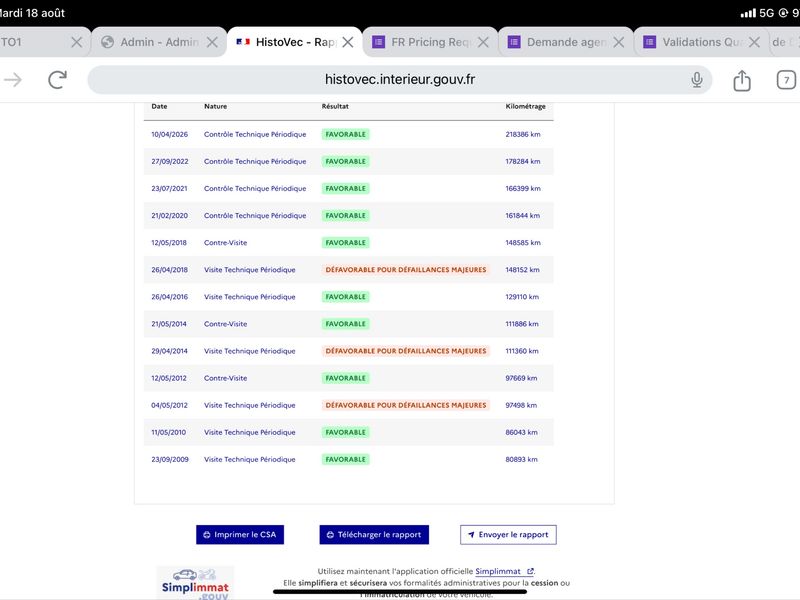Switch to the Demande agen tab
800x600 pixels.
[x=566, y=42]
